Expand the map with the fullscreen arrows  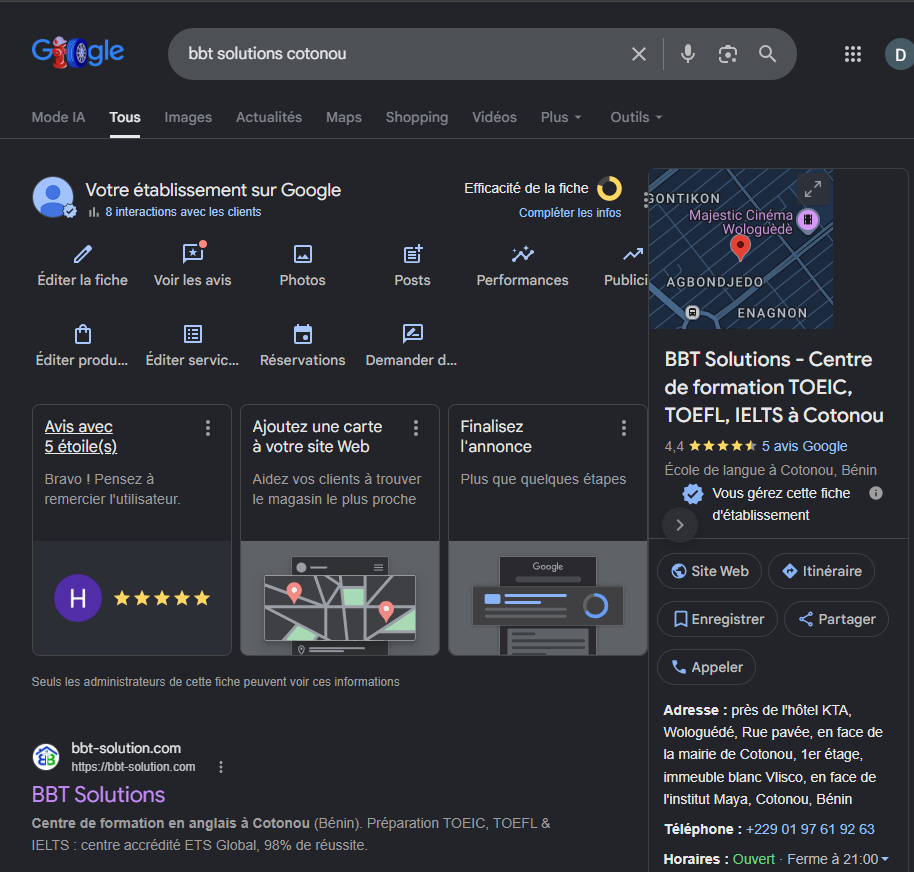tap(813, 189)
